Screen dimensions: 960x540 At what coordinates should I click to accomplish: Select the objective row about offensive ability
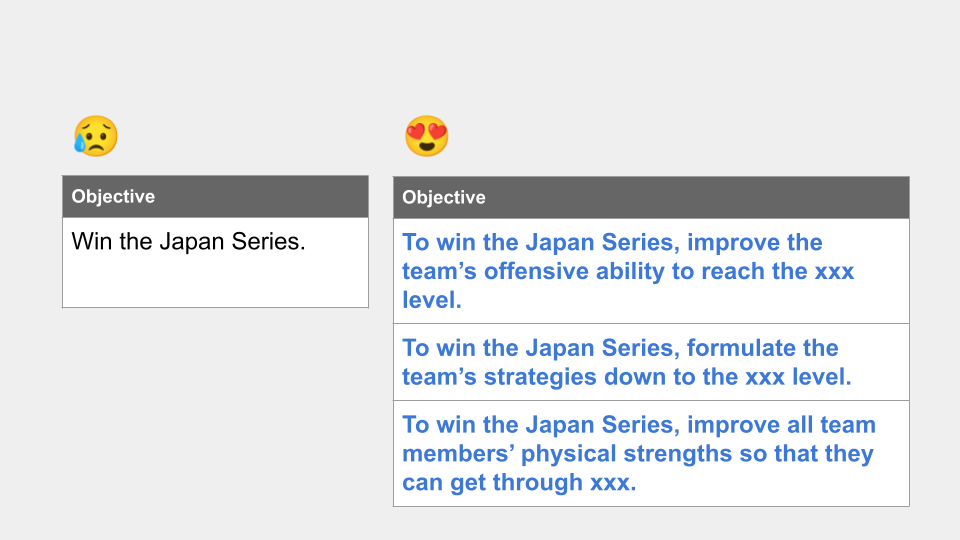(651, 271)
